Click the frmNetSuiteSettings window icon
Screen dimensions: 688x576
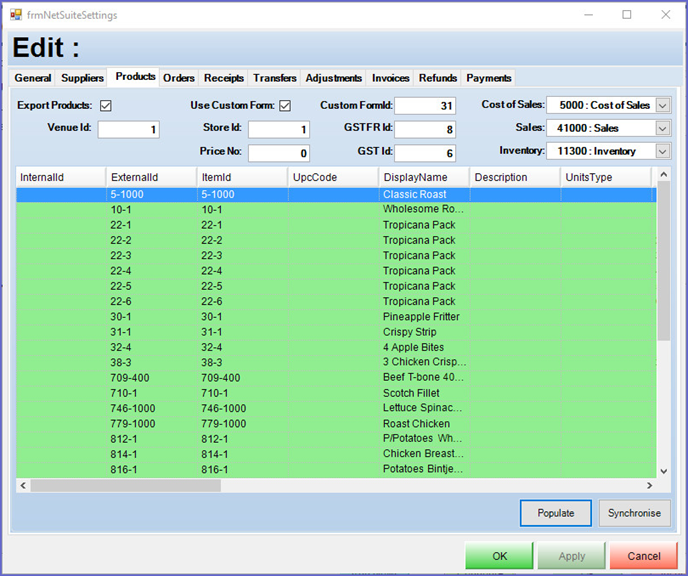(16, 15)
